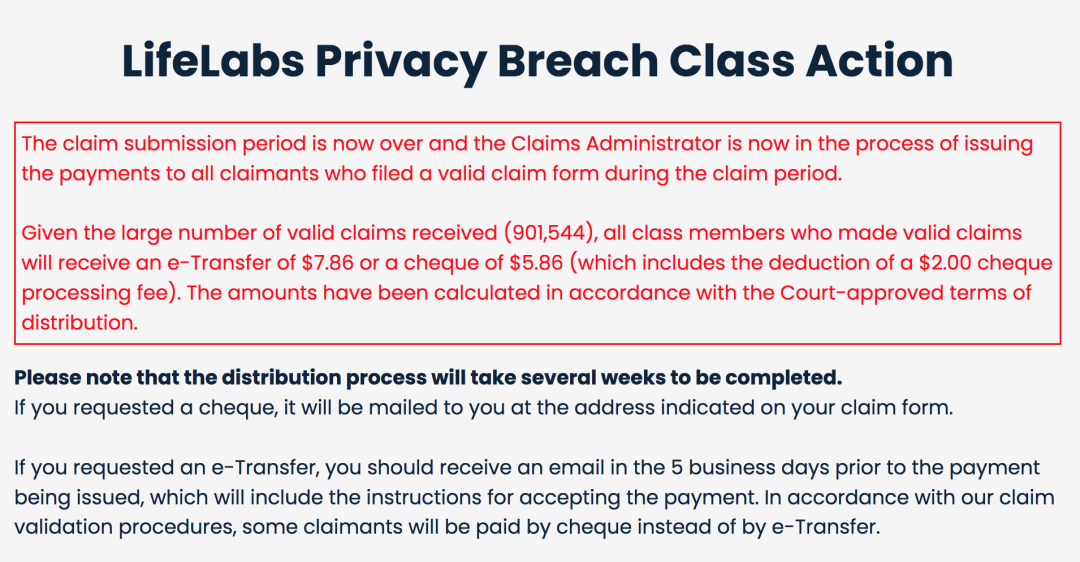Click the LifeLabs Privacy Breach Class Action heading
Viewport: 1080px width, 562px height.
tap(537, 61)
